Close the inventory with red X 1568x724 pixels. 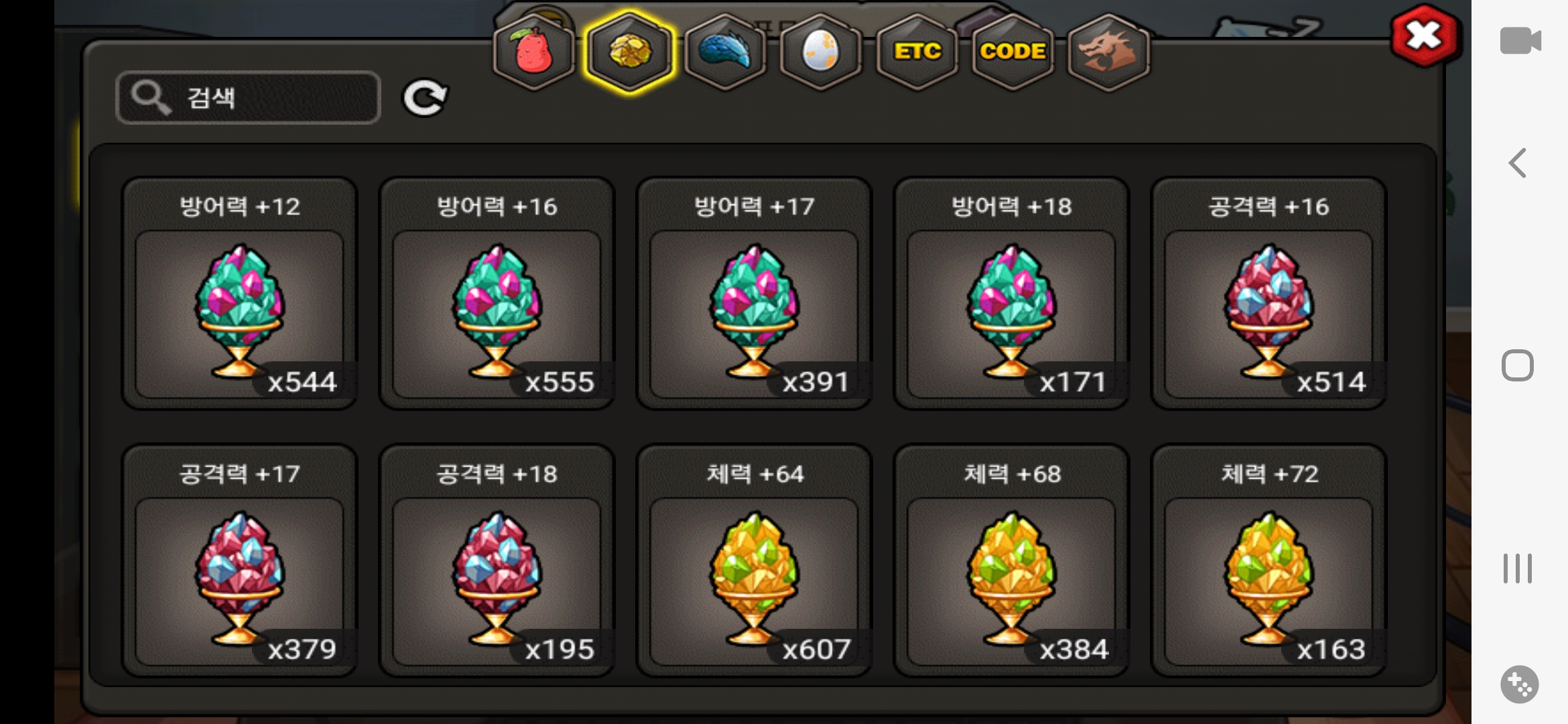click(1423, 36)
